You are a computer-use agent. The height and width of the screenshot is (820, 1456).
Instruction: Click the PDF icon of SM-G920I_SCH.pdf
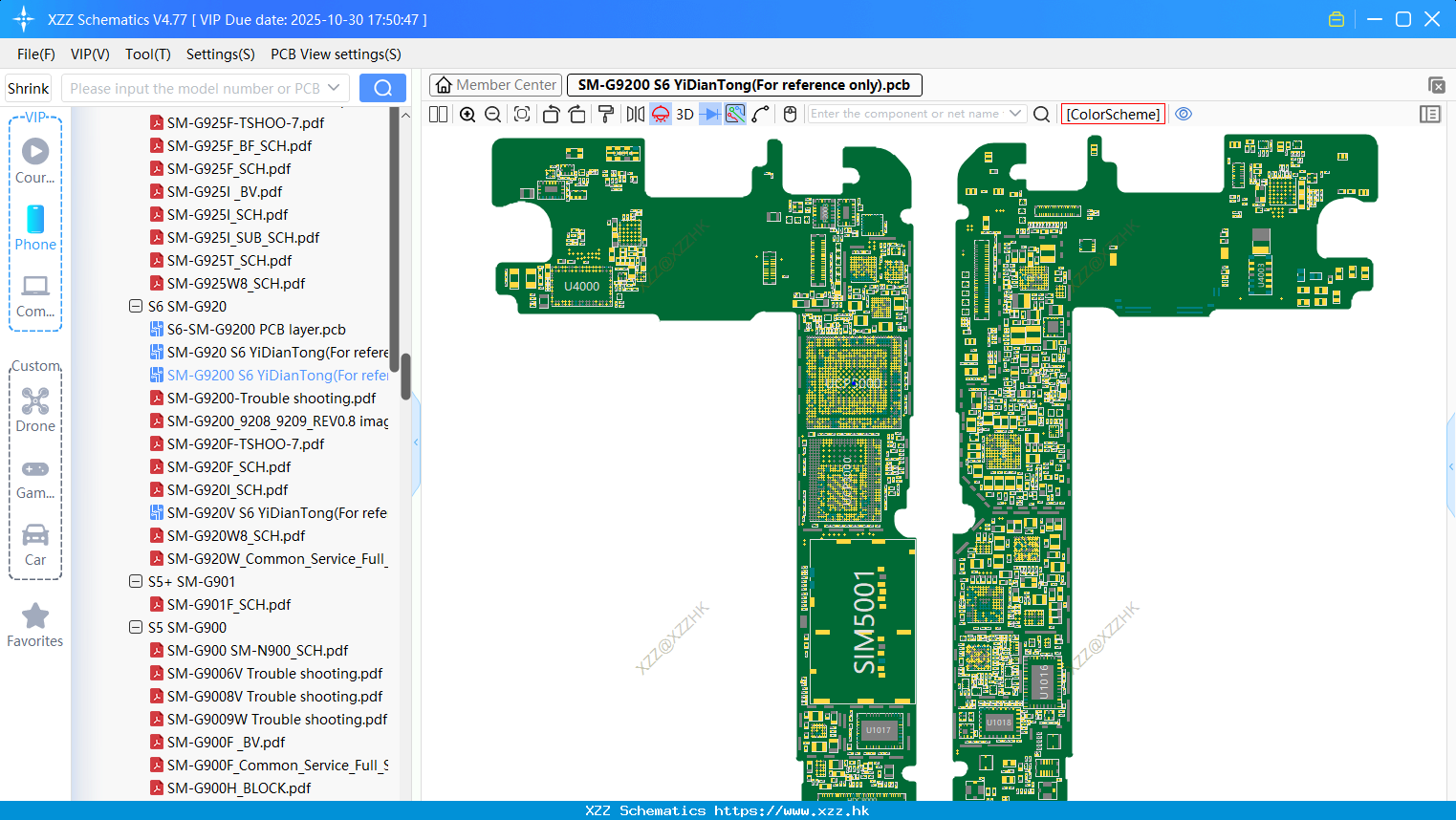157,489
